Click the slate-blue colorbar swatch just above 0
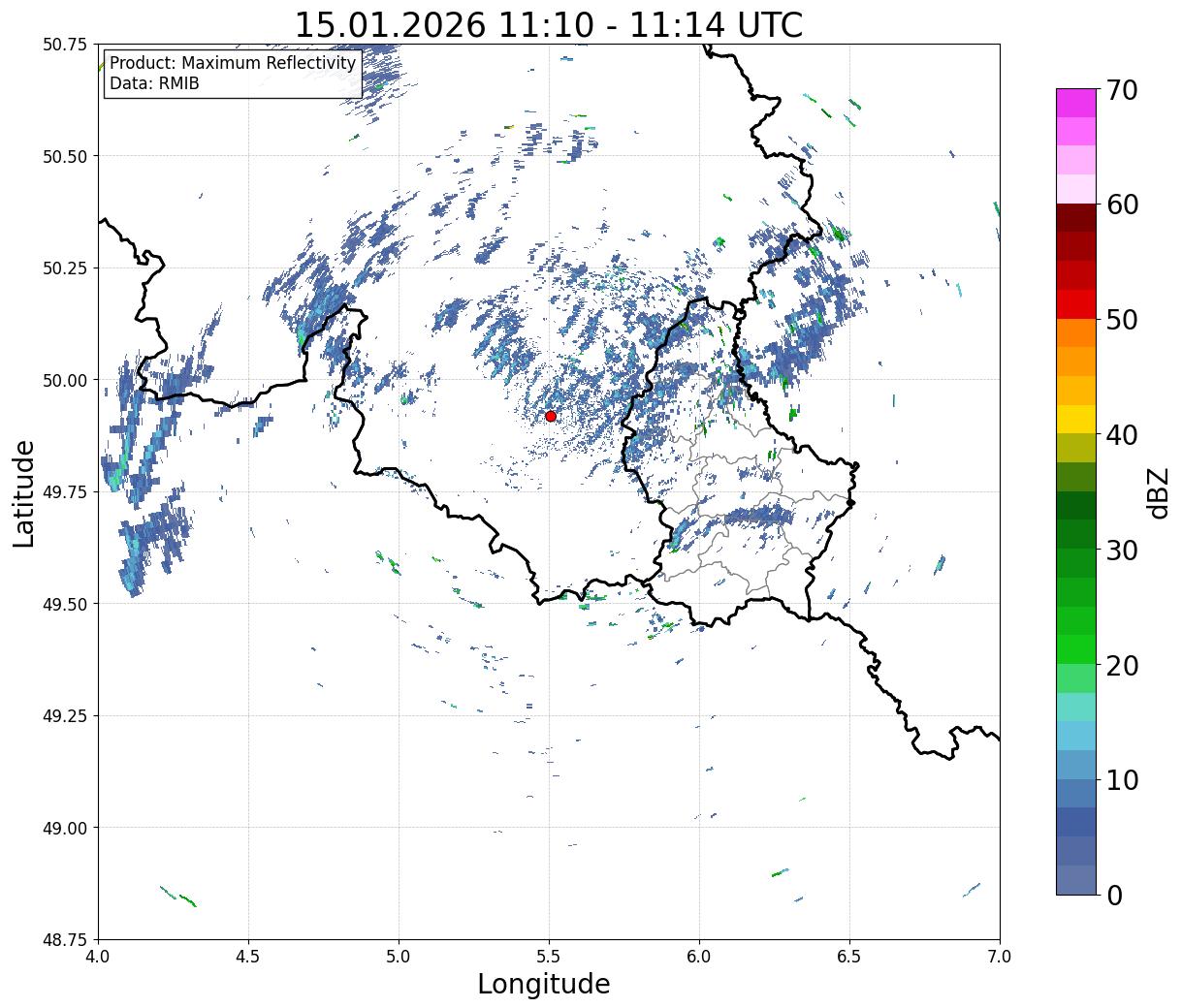 [x=1076, y=879]
